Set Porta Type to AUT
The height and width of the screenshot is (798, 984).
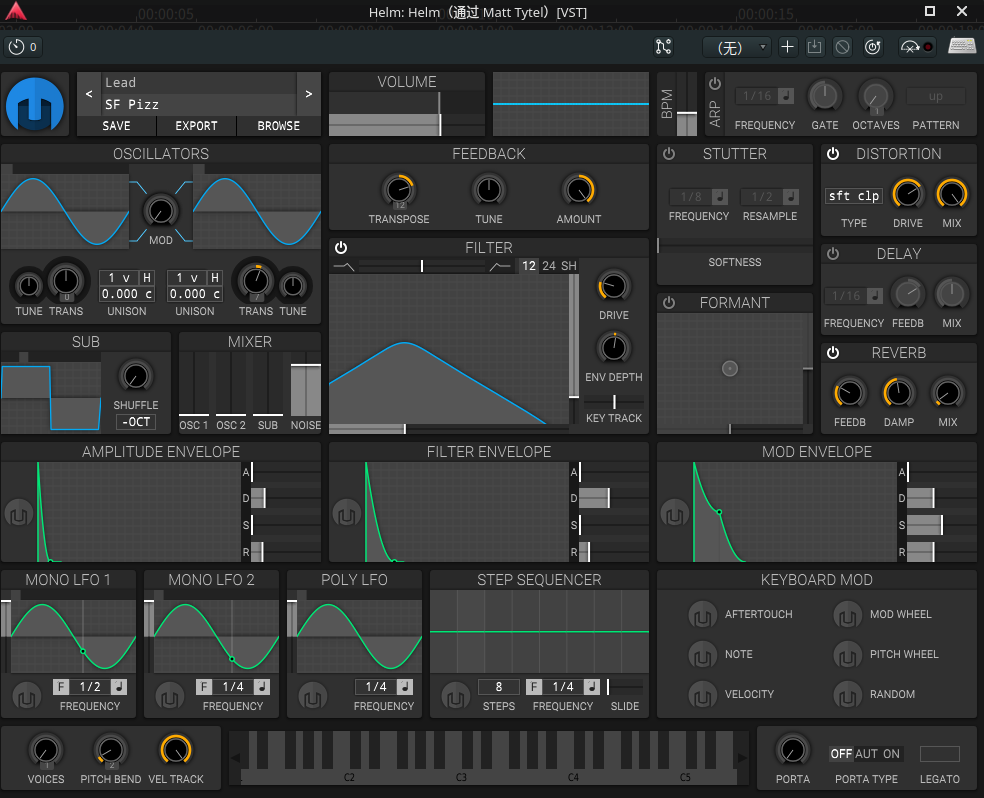[x=867, y=753]
